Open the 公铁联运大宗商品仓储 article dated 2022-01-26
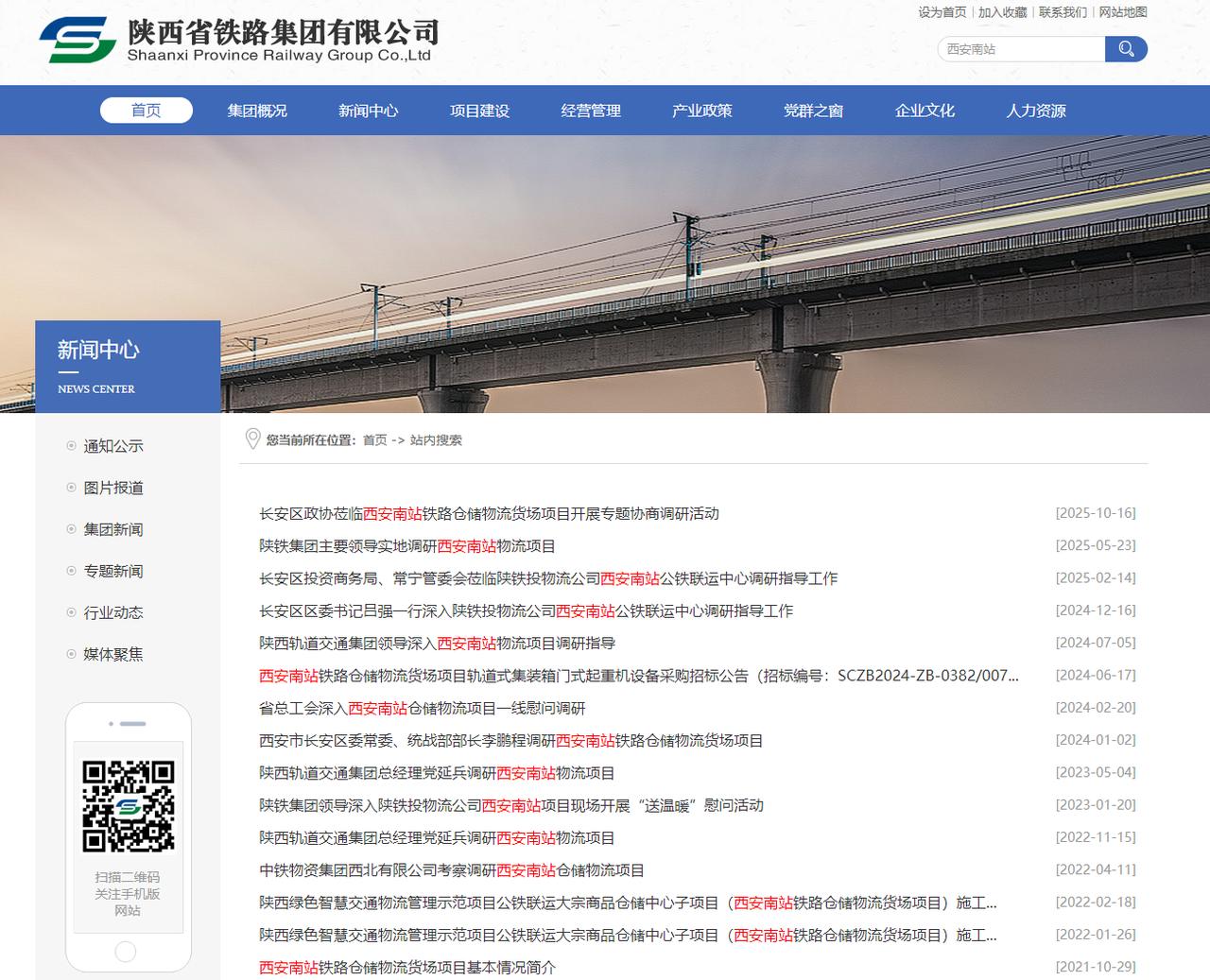Screen dimensions: 1210x980 click(x=628, y=936)
